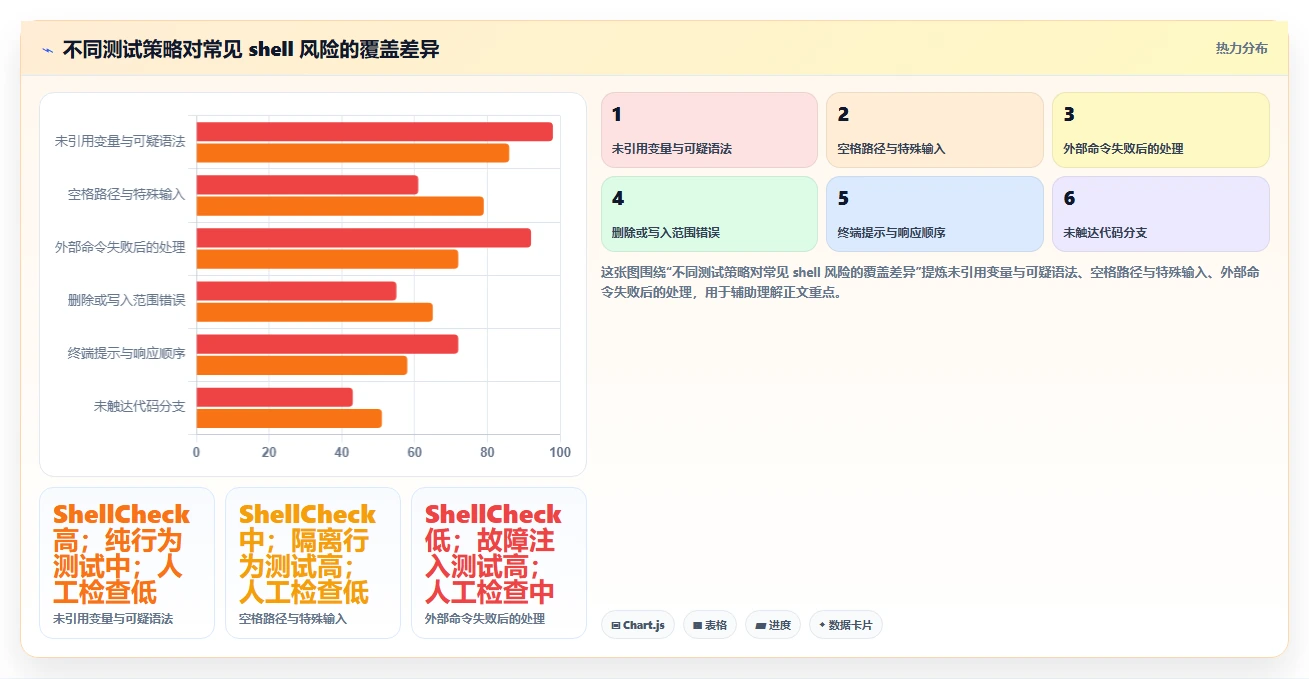1309x679 pixels.
Task: Click the number 1 in the pink card
Action: [x=617, y=115]
